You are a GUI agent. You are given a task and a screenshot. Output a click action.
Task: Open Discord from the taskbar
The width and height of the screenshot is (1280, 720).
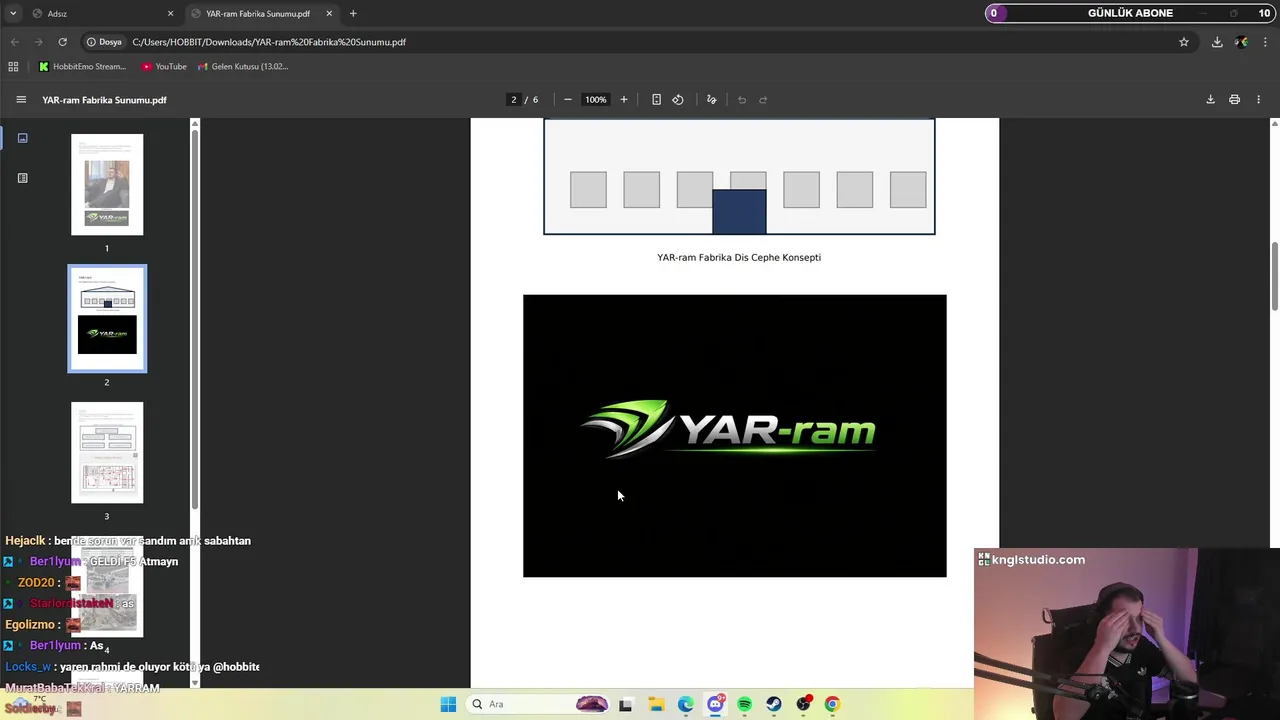715,704
